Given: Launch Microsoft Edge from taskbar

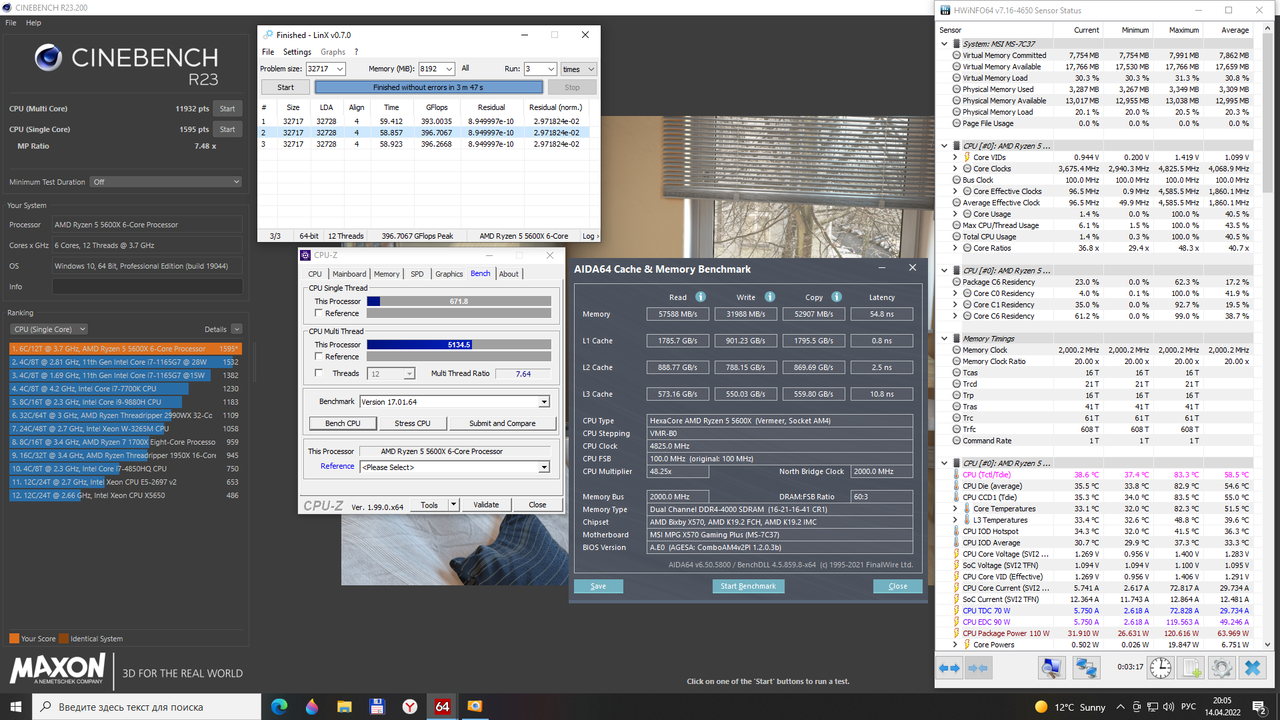Looking at the screenshot, I should tap(280, 706).
